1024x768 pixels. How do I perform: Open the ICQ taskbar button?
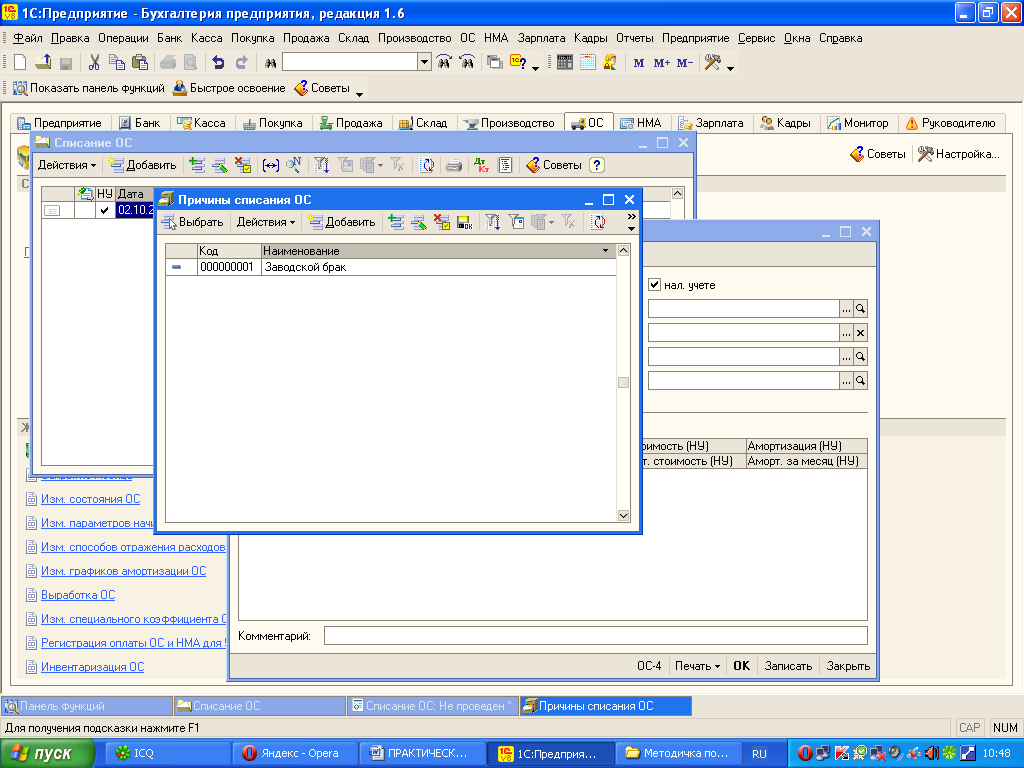pyautogui.click(x=168, y=754)
